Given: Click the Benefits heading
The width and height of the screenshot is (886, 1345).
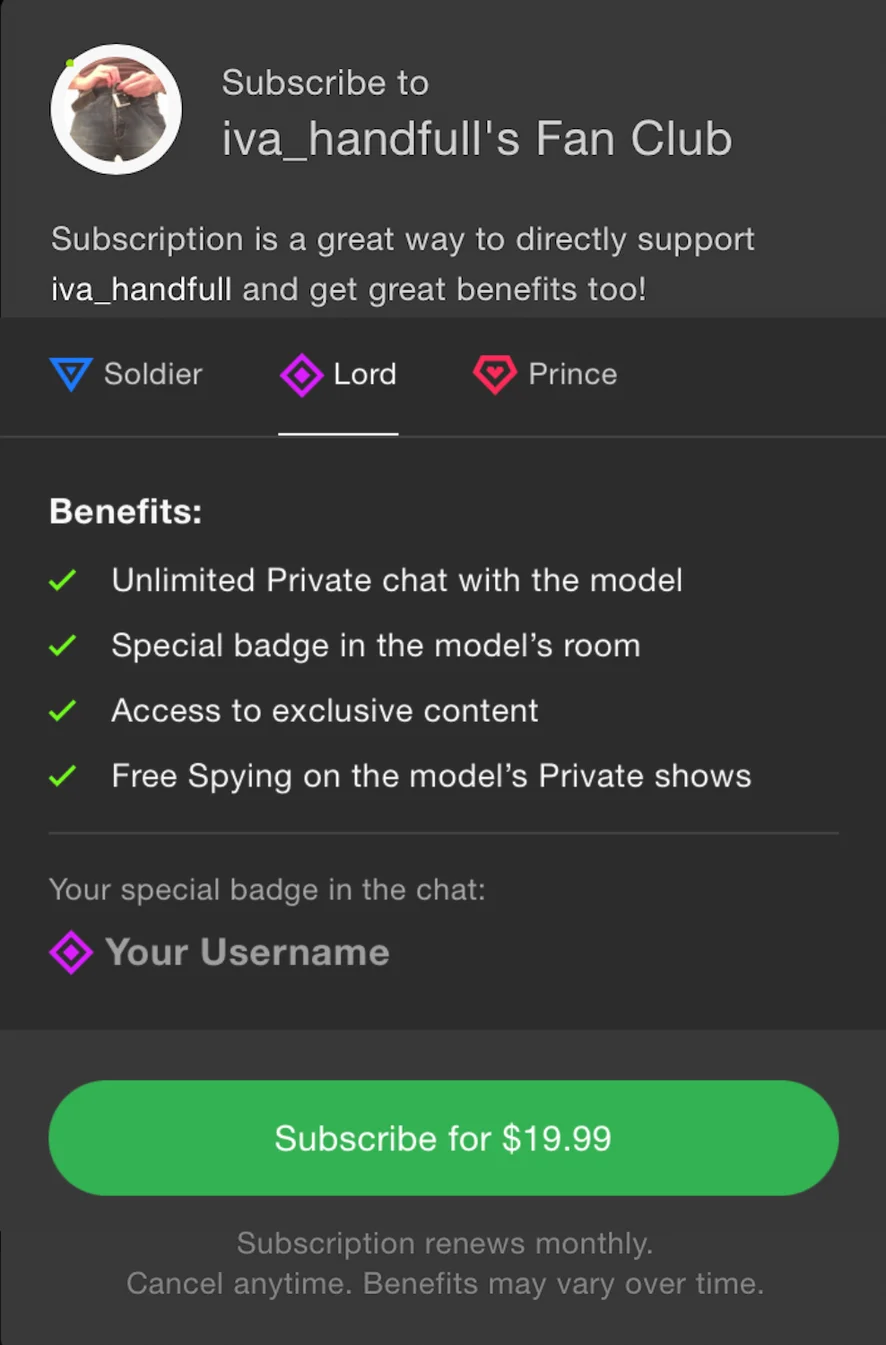Looking at the screenshot, I should click(125, 512).
